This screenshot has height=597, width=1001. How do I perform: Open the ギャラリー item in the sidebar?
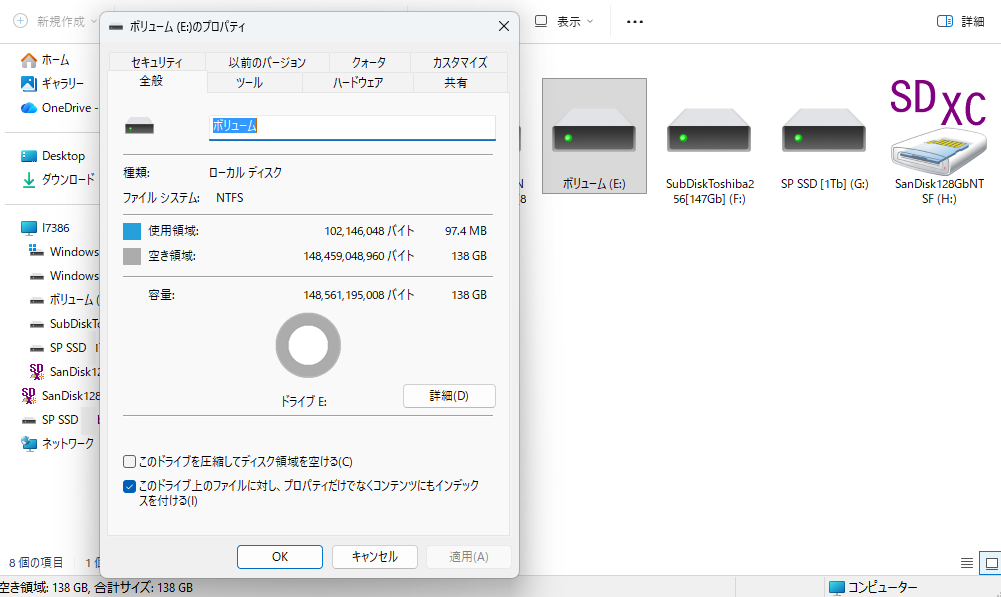[x=62, y=83]
